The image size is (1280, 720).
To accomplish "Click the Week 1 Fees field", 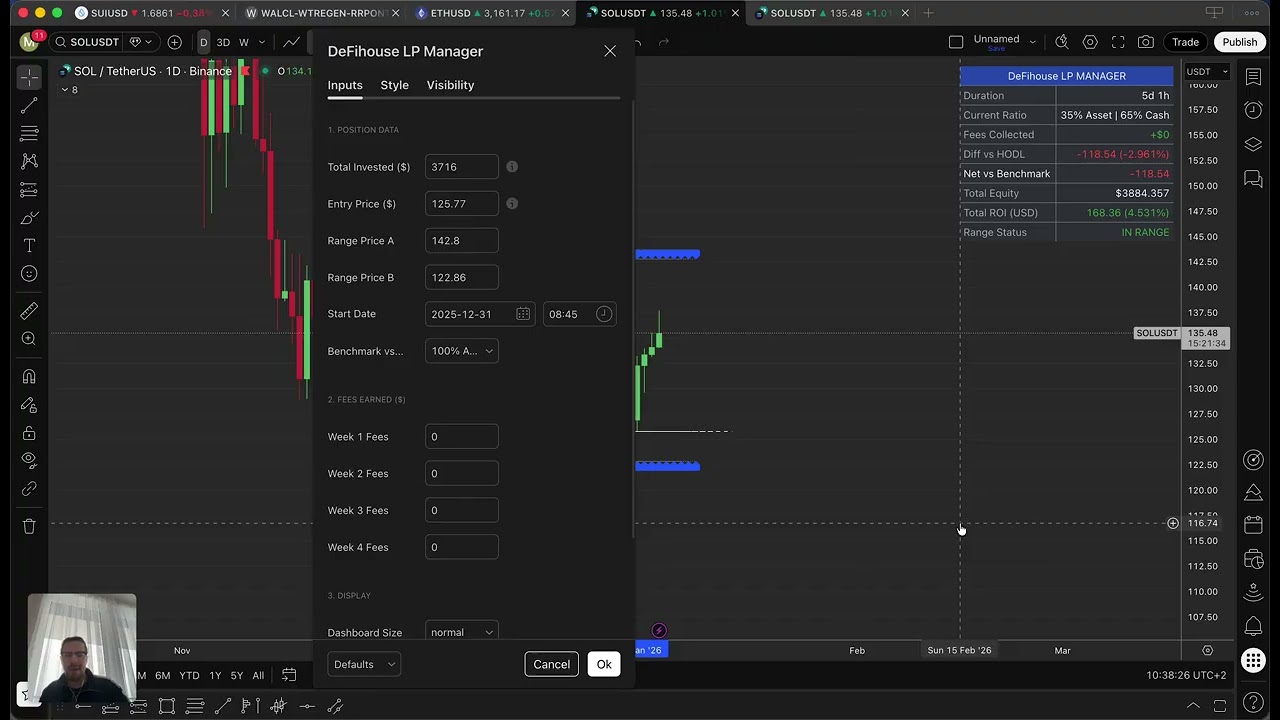I will click(461, 437).
